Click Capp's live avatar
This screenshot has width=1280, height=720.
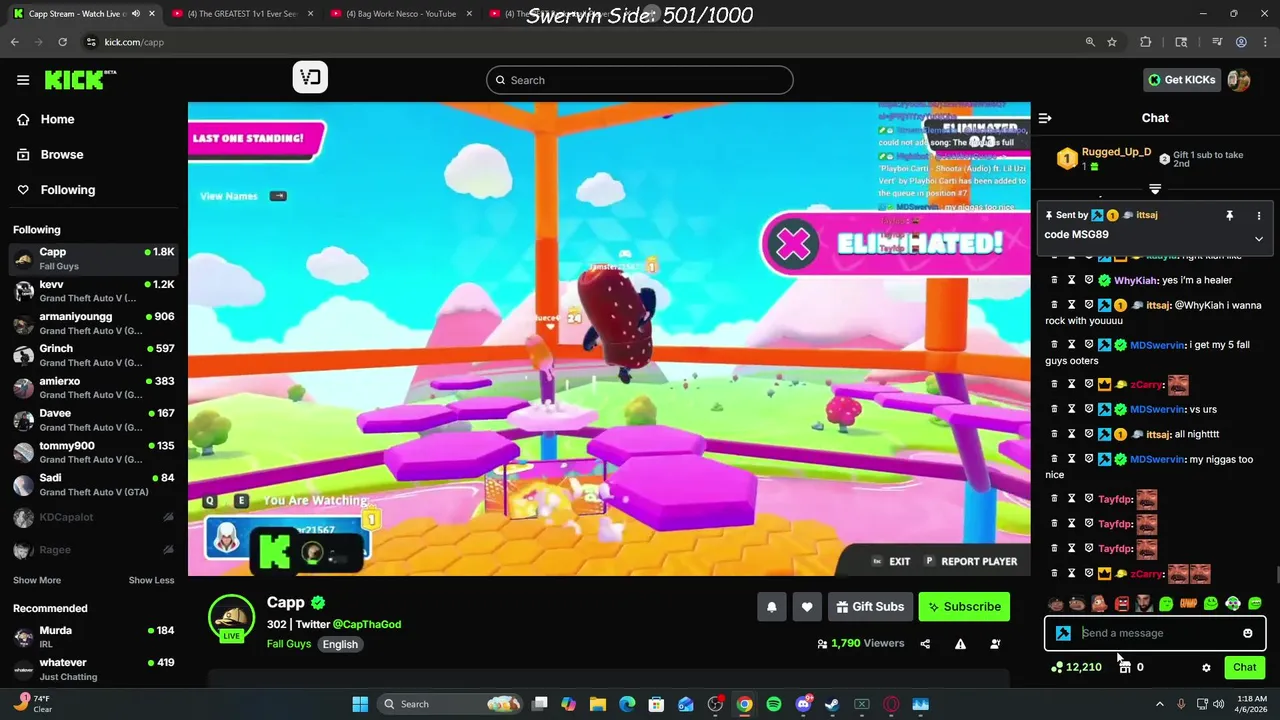coord(231,618)
